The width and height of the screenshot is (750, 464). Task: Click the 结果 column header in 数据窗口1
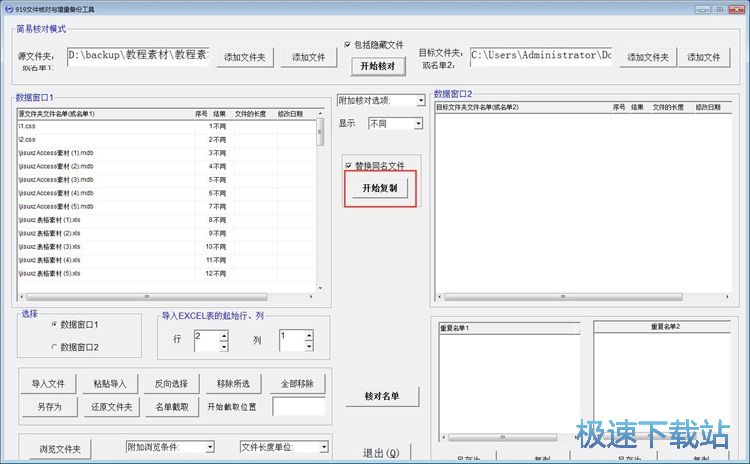[x=219, y=114]
